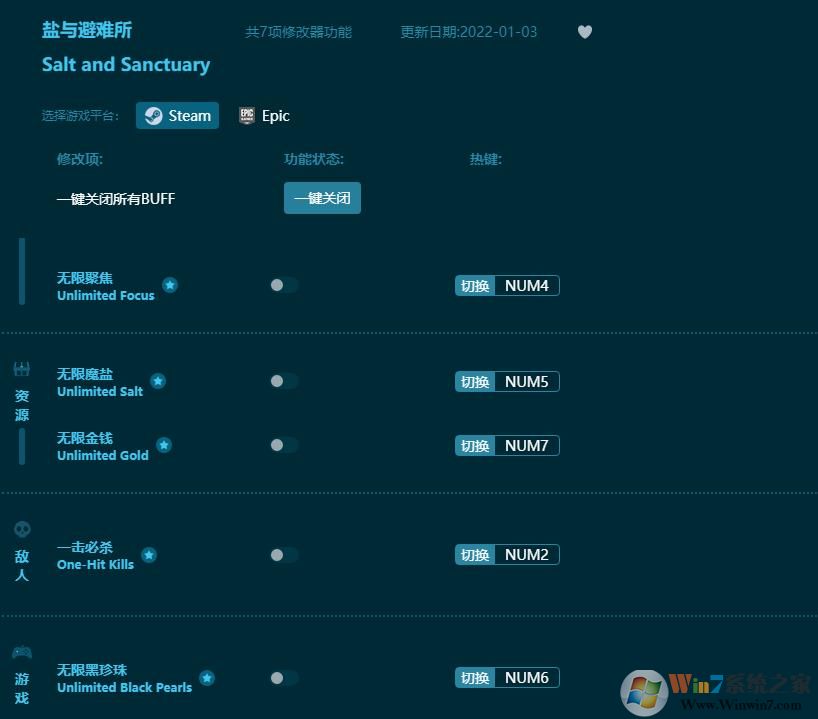
Task: Star the Unlimited Black Pearls cheat
Action: [207, 677]
